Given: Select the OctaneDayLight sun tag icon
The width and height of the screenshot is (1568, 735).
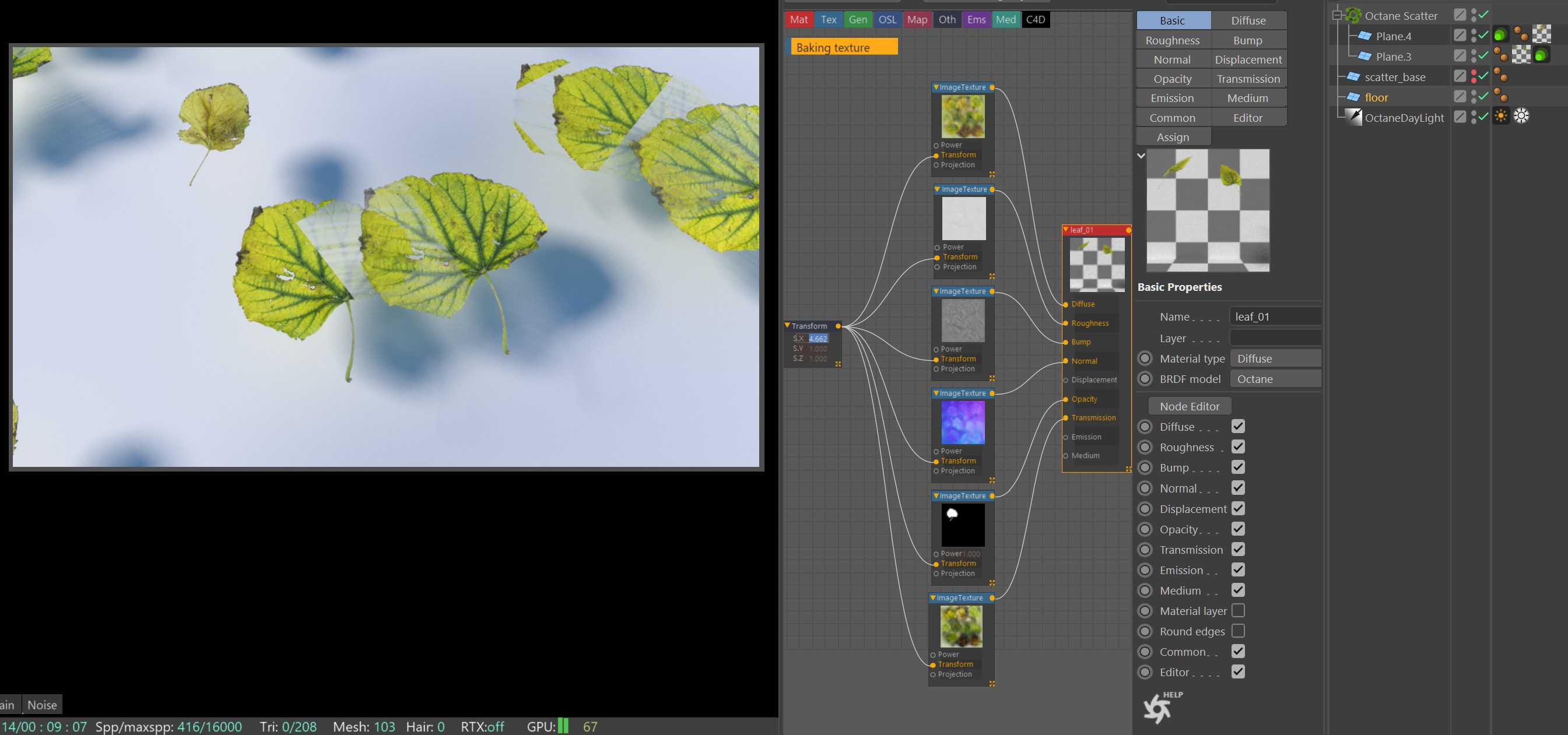Looking at the screenshot, I should (1501, 116).
